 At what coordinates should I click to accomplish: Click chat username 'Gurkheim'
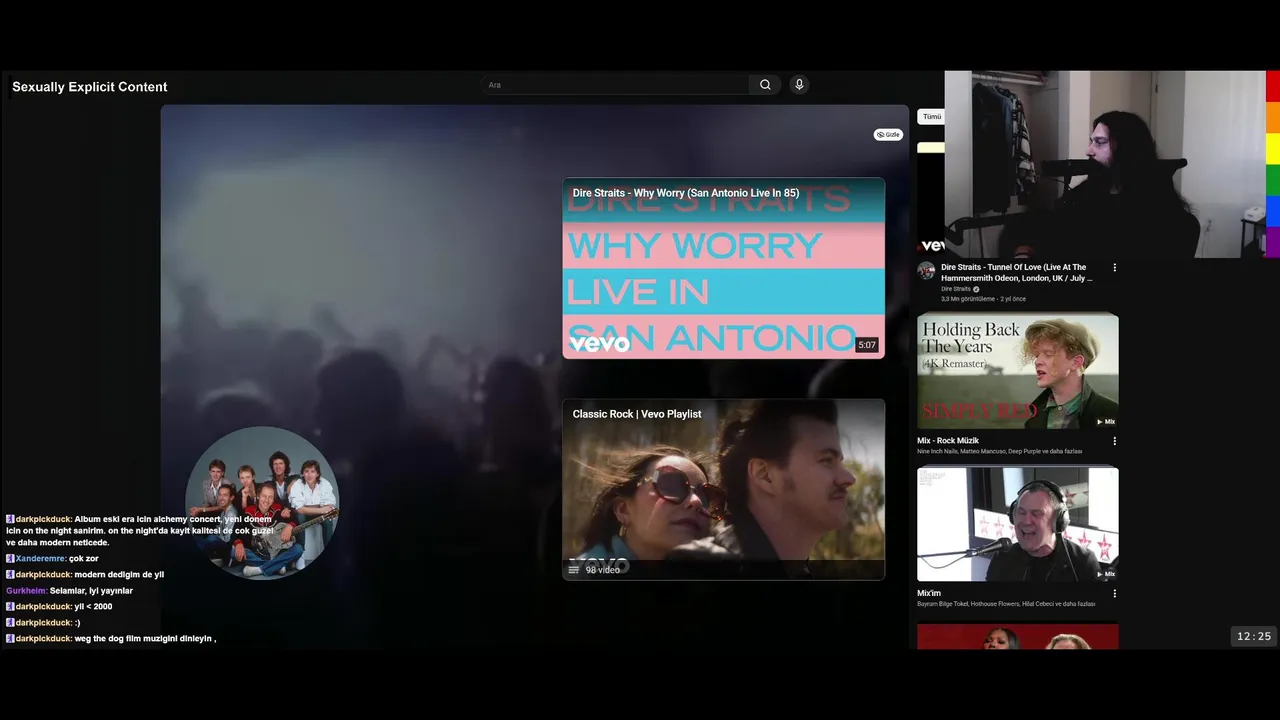pos(26,591)
